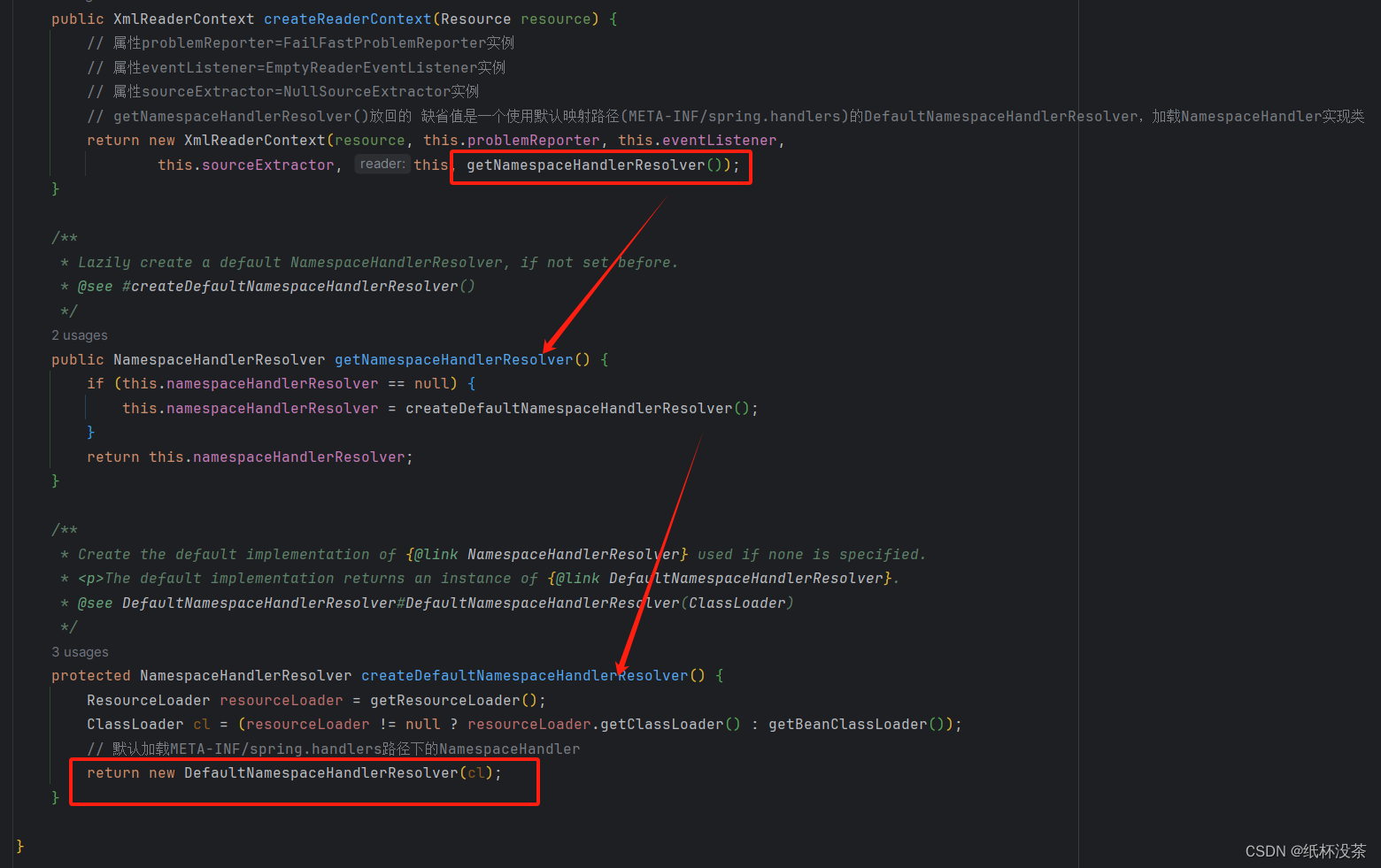Click comment mentioning EmptyReaderEventListener
The width and height of the screenshot is (1381, 868).
coord(297,67)
